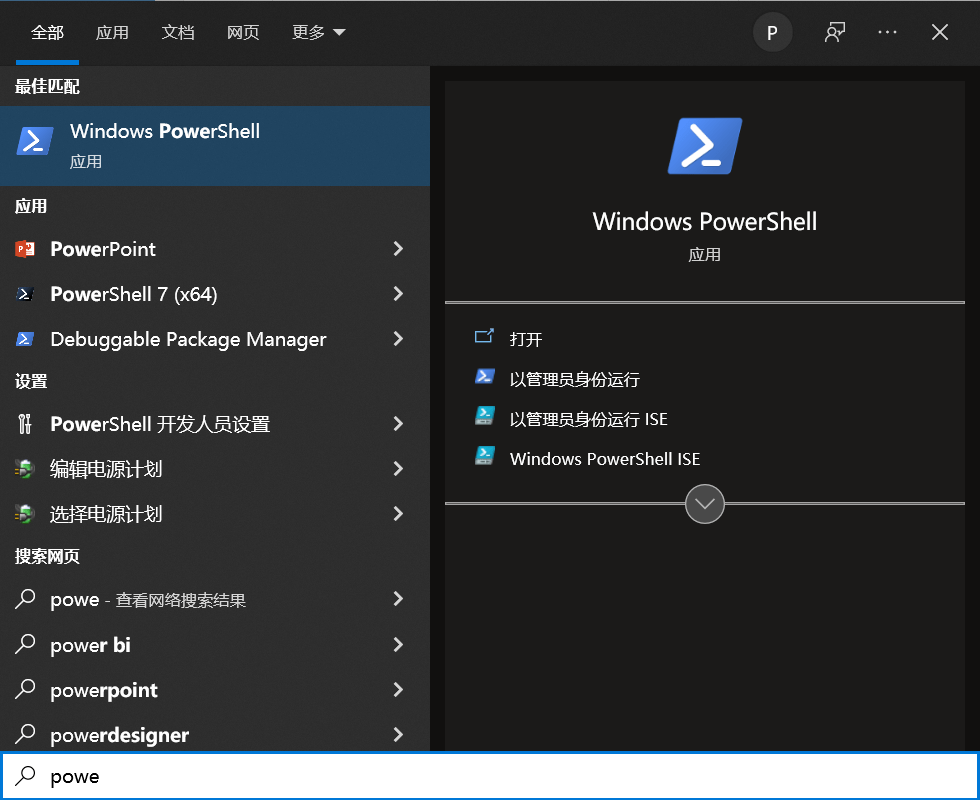Select the PowerPoint result text

pos(102,249)
